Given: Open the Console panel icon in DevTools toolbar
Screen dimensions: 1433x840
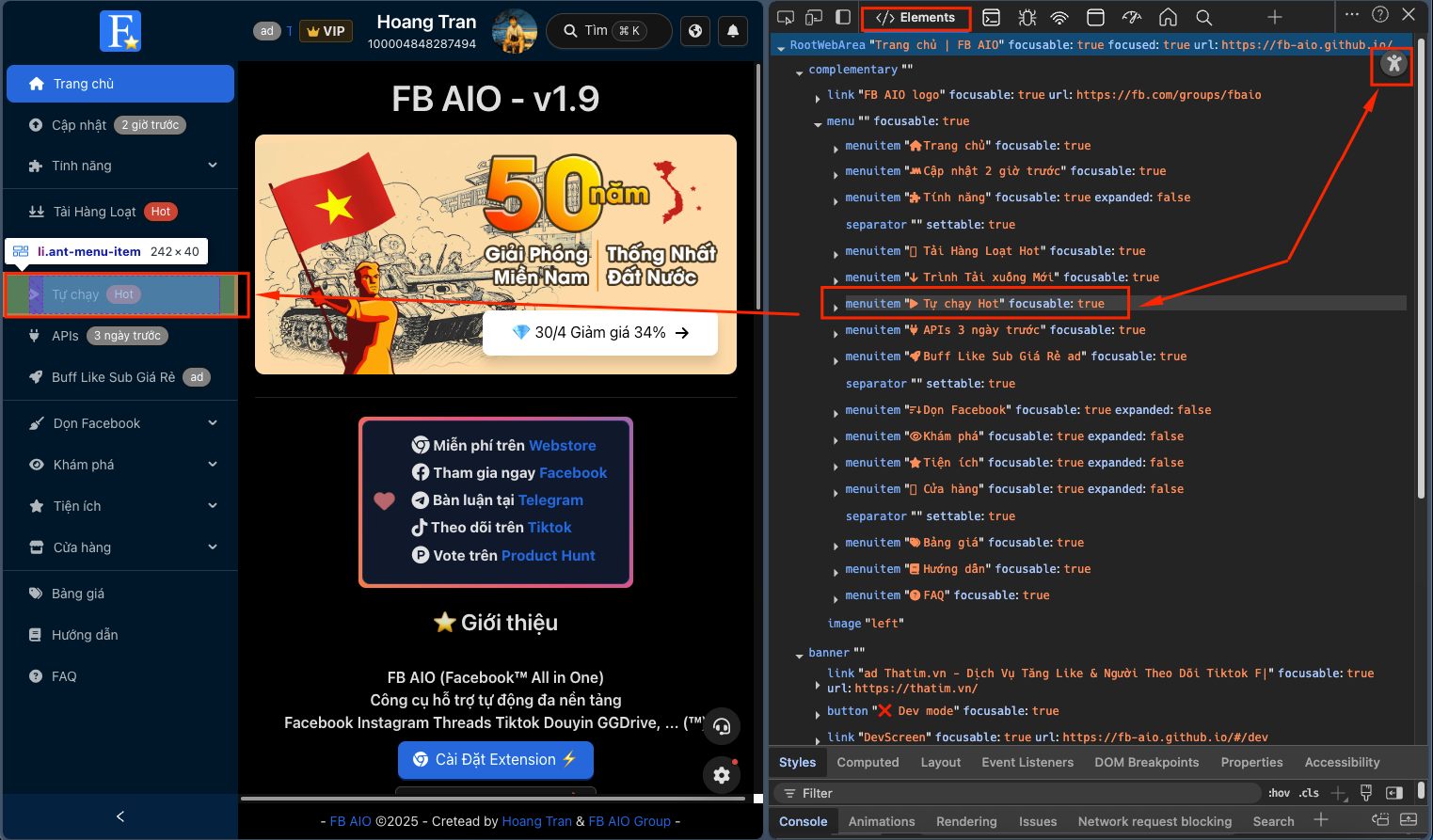Looking at the screenshot, I should click(991, 17).
